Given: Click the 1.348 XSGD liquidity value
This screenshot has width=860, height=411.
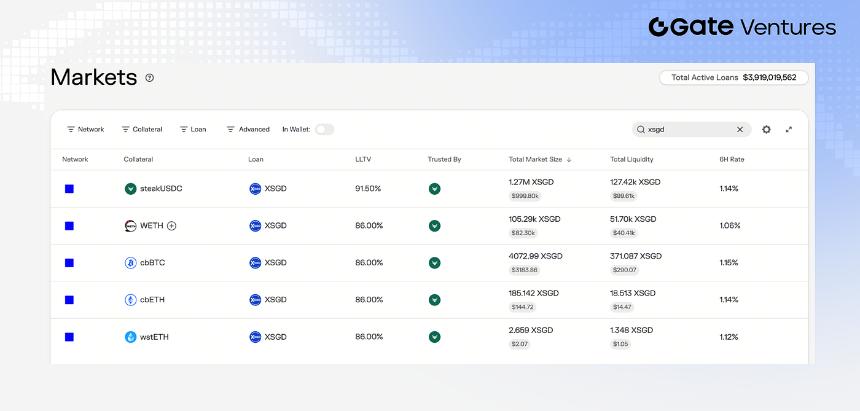Looking at the screenshot, I should click(631, 330).
